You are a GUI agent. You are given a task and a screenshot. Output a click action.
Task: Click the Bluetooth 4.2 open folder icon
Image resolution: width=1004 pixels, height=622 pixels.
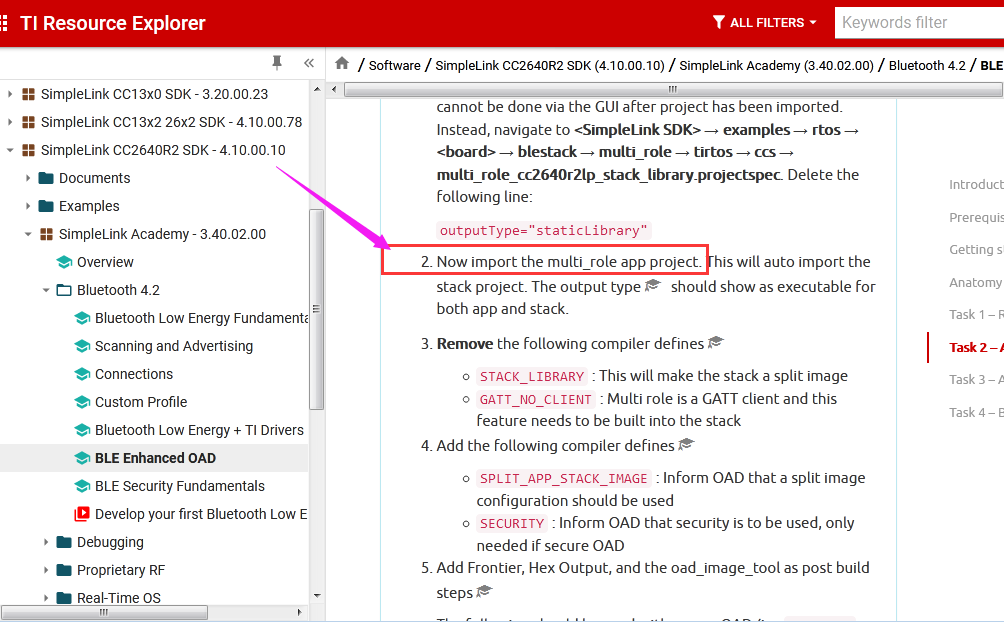pyautogui.click(x=64, y=290)
